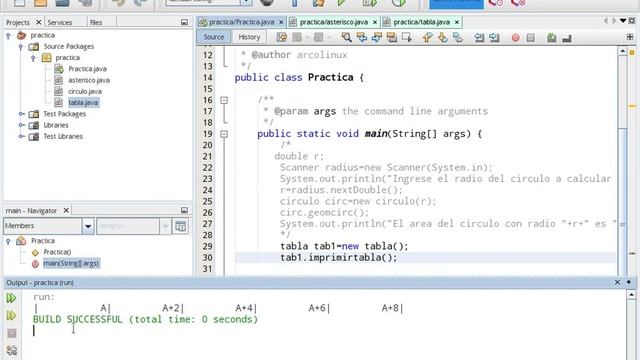Minimize the Projects panel window group
This screenshot has width=640, height=360.
tap(184, 22)
